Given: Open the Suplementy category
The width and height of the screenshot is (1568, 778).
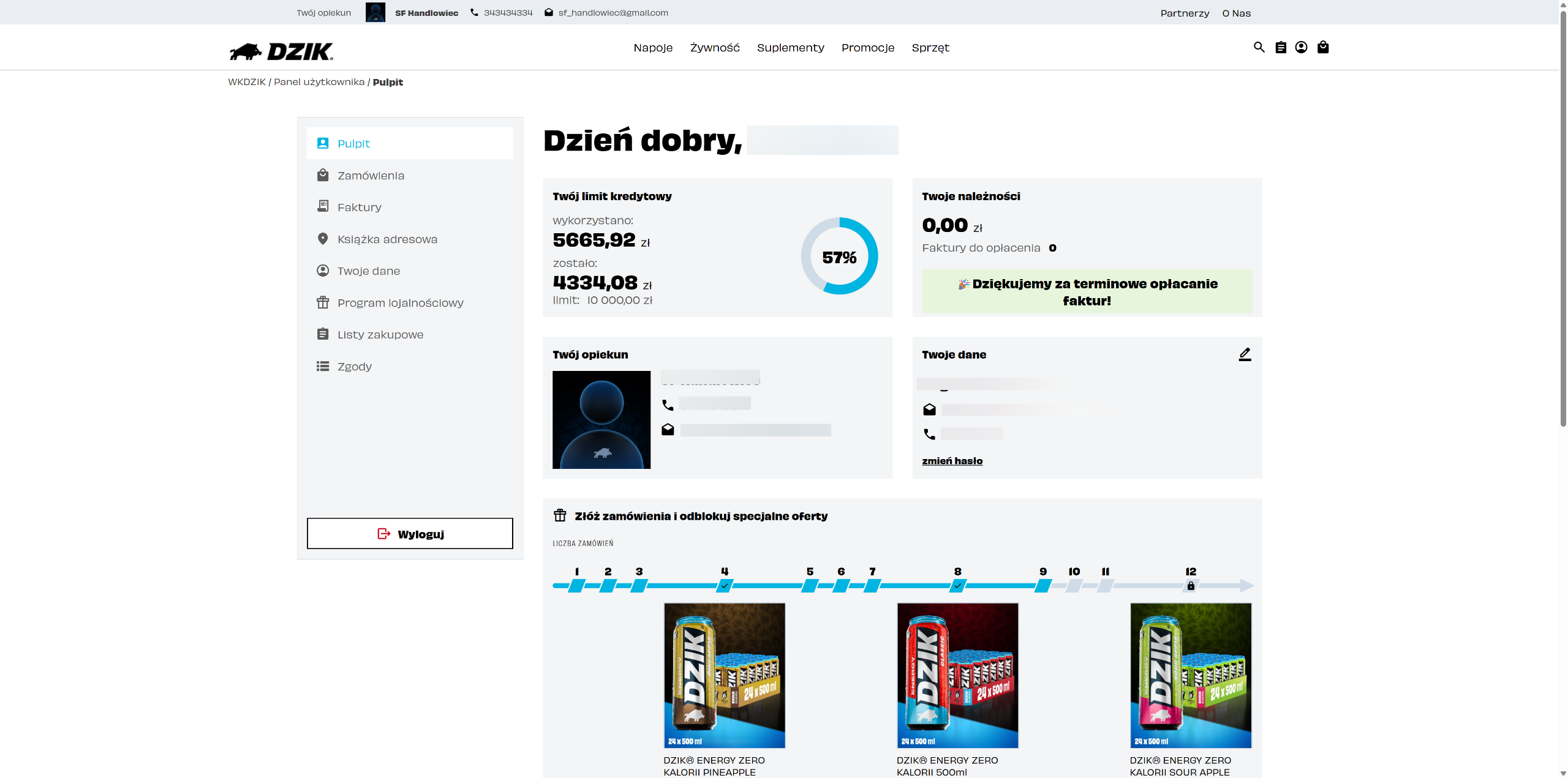Looking at the screenshot, I should click(x=790, y=48).
